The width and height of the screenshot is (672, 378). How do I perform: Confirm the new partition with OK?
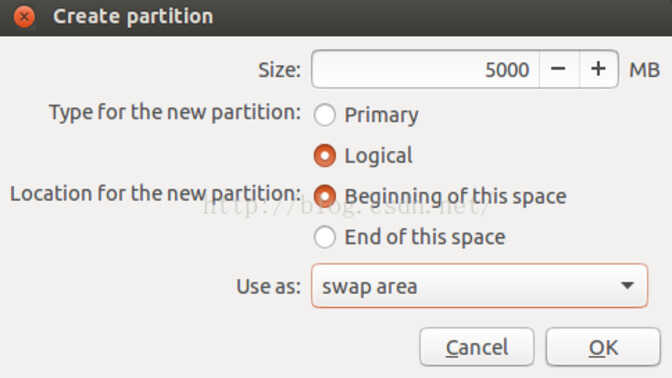click(603, 347)
